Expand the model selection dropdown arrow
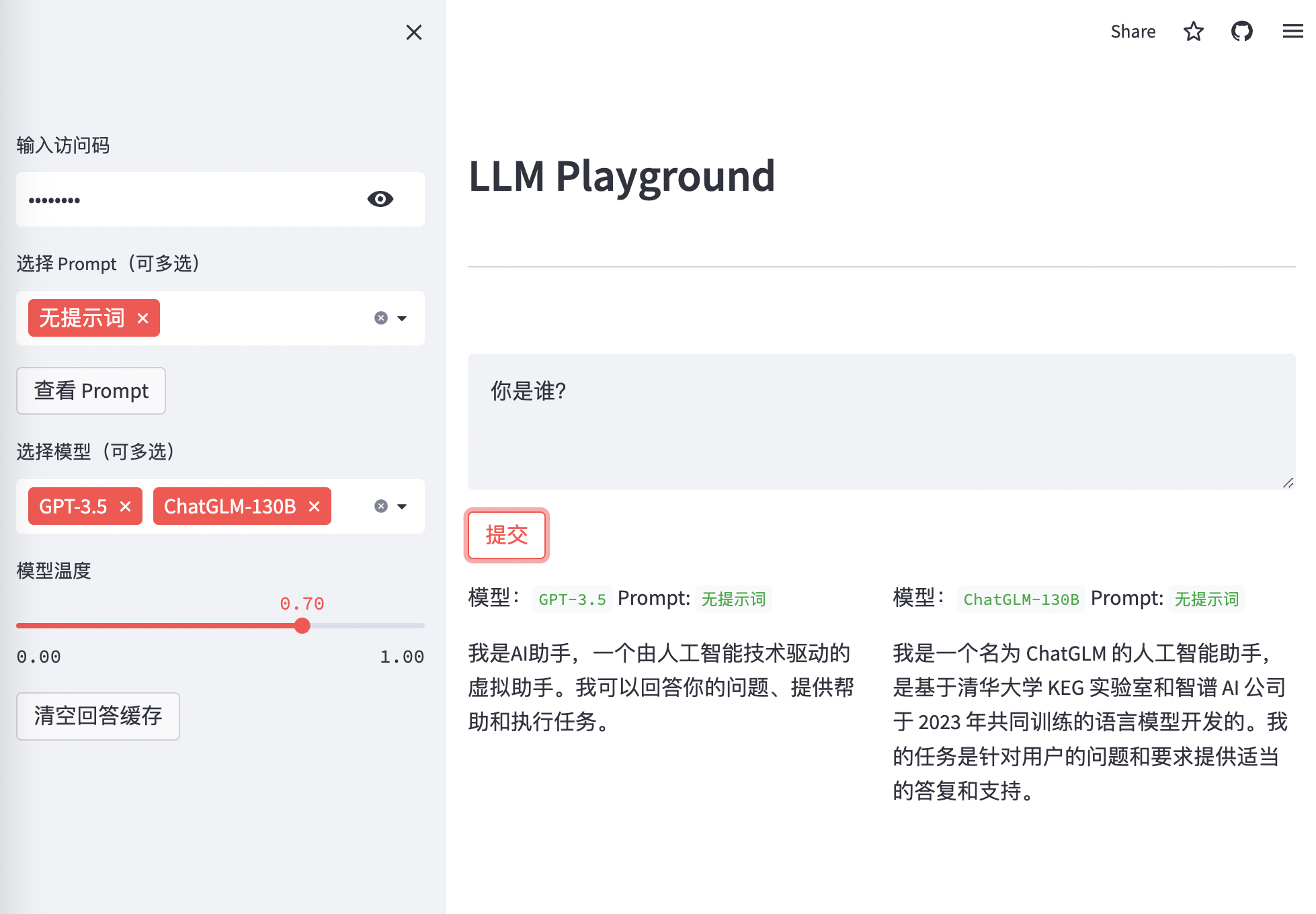The image size is (1316, 914). [x=402, y=506]
